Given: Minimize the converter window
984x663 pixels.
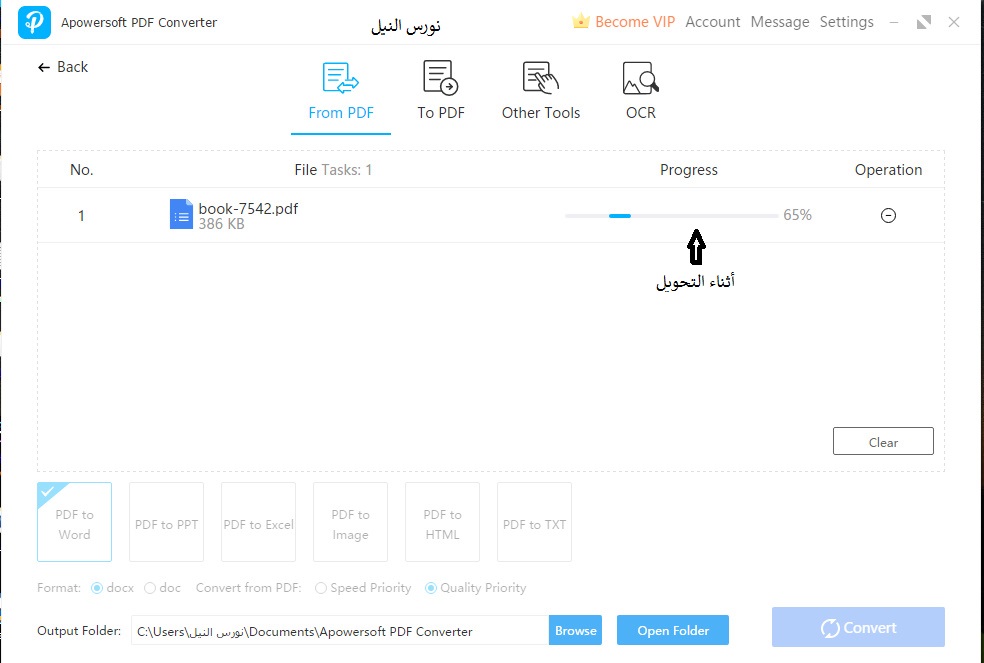Looking at the screenshot, I should point(894,23).
